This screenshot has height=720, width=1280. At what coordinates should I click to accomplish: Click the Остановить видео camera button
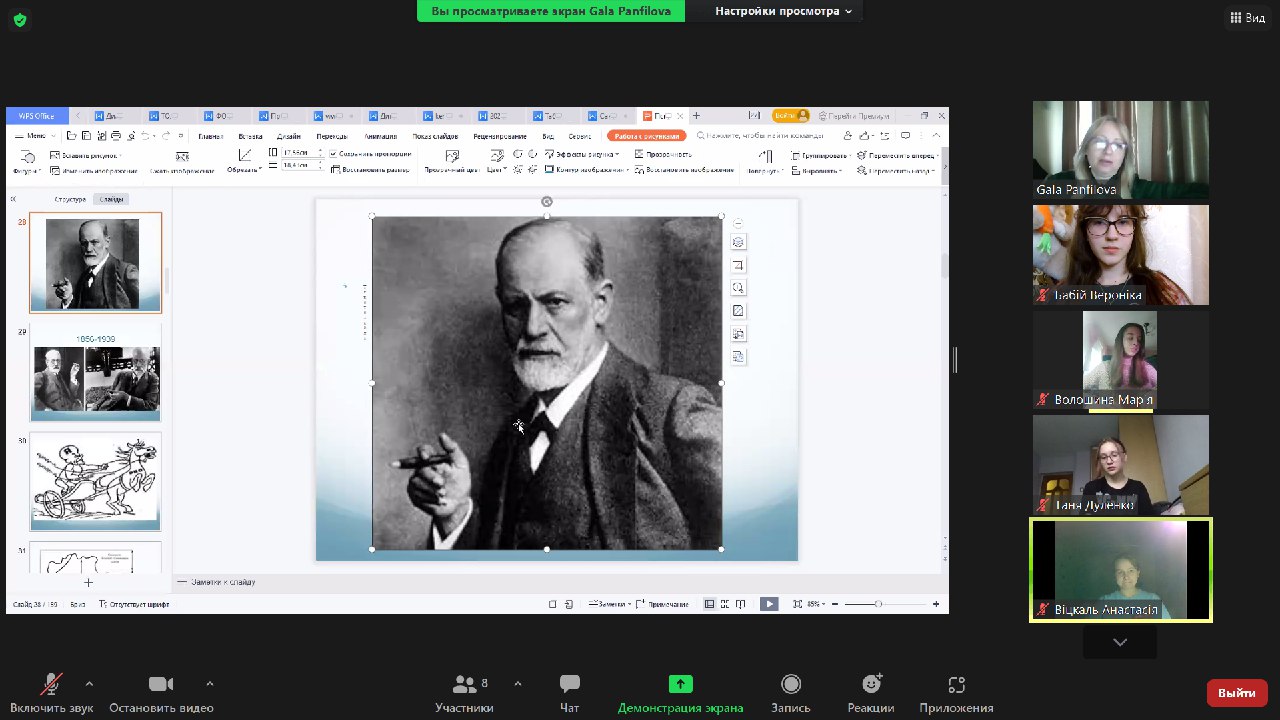pos(161,693)
